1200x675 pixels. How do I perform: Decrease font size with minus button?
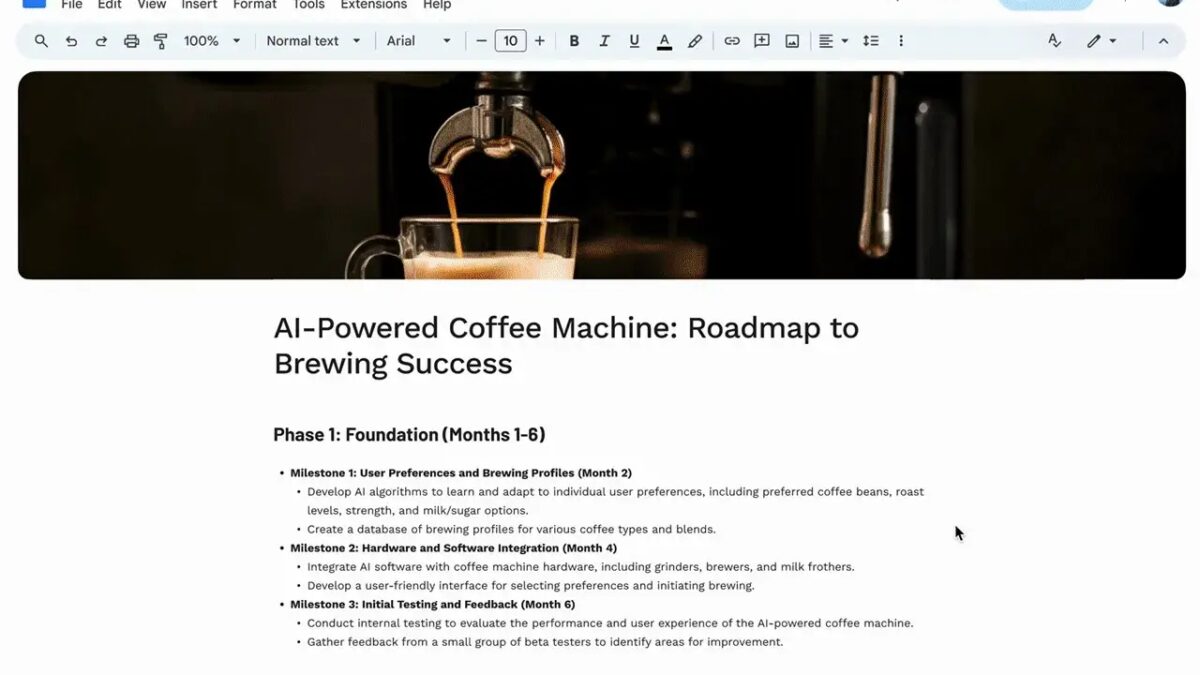point(481,41)
